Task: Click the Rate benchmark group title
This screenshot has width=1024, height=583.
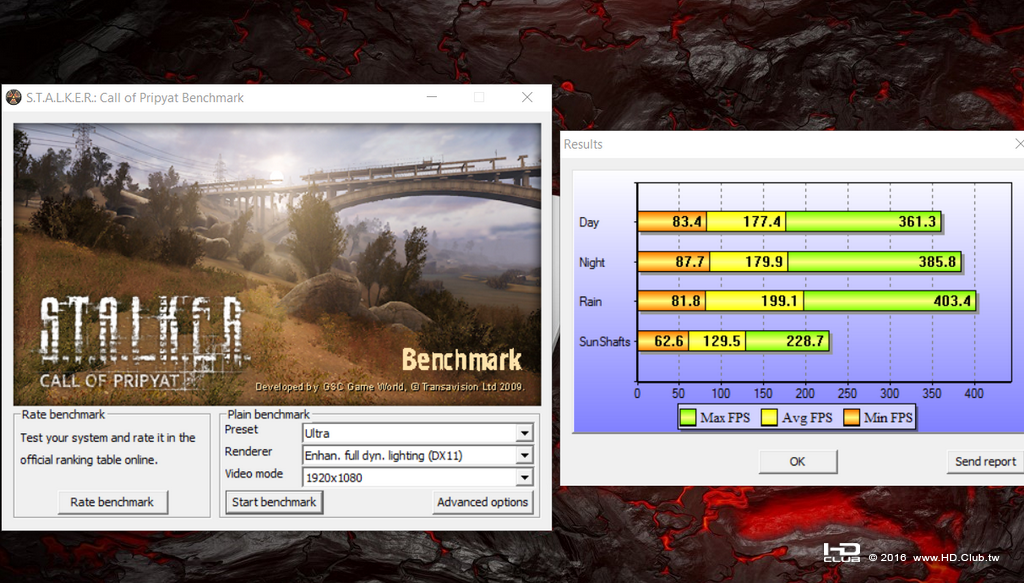Action: pyautogui.click(x=63, y=415)
